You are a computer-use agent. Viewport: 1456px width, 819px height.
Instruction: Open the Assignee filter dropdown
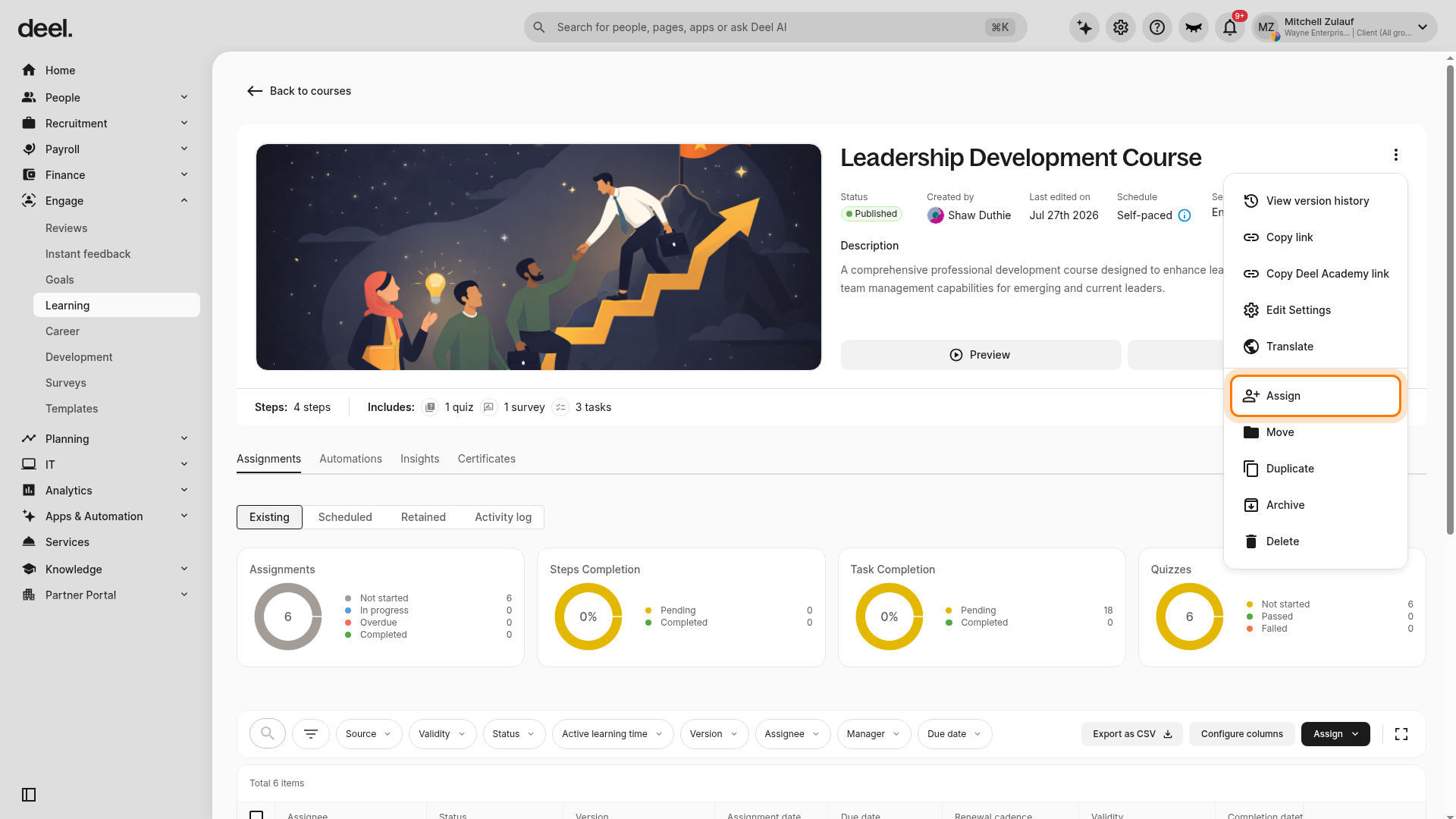(792, 734)
